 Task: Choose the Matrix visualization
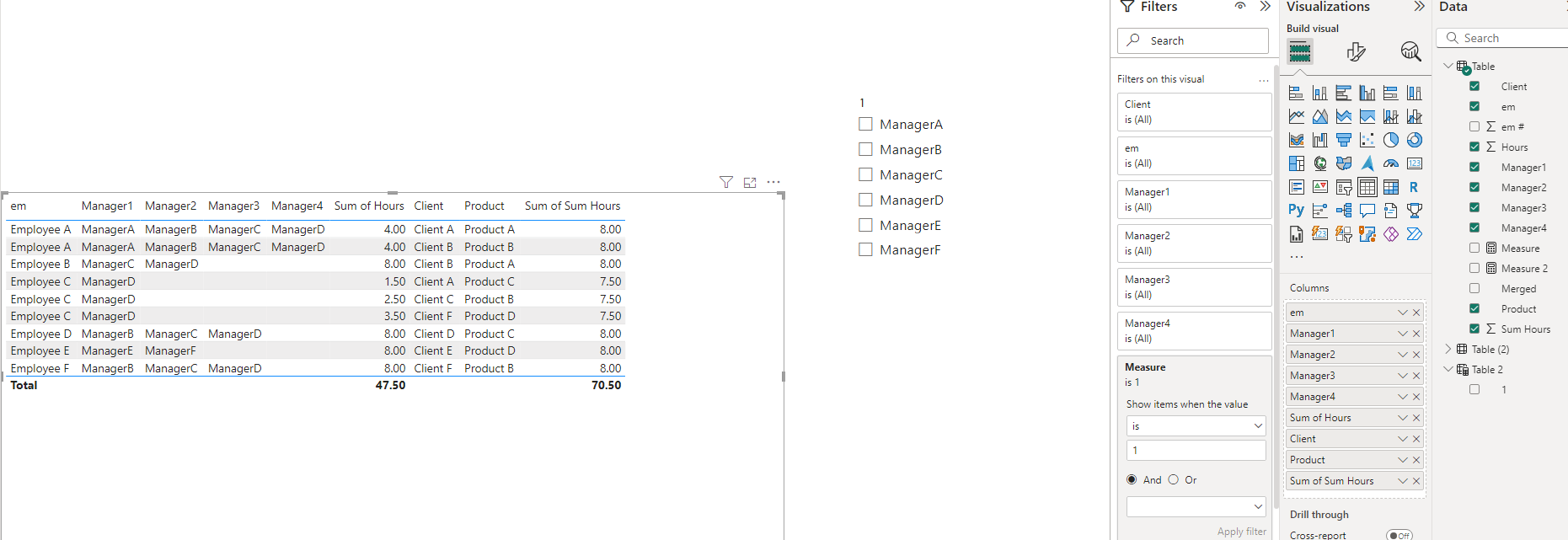click(1391, 187)
